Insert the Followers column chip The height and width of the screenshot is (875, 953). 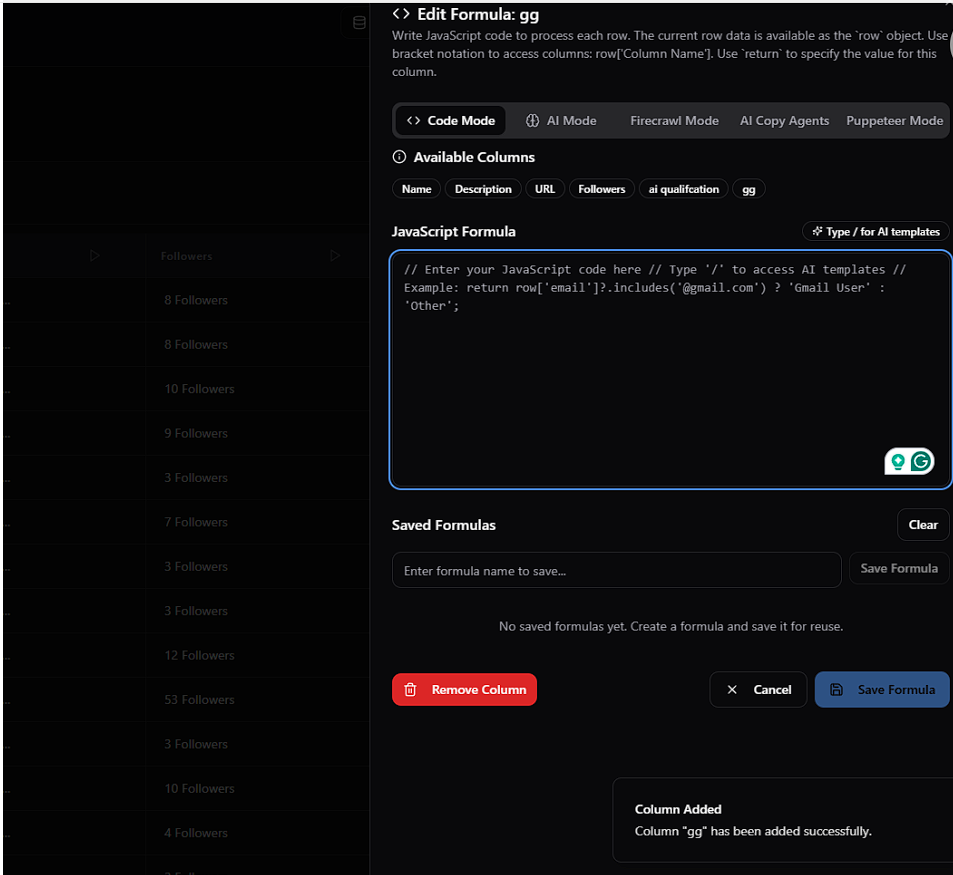pyautogui.click(x=601, y=189)
